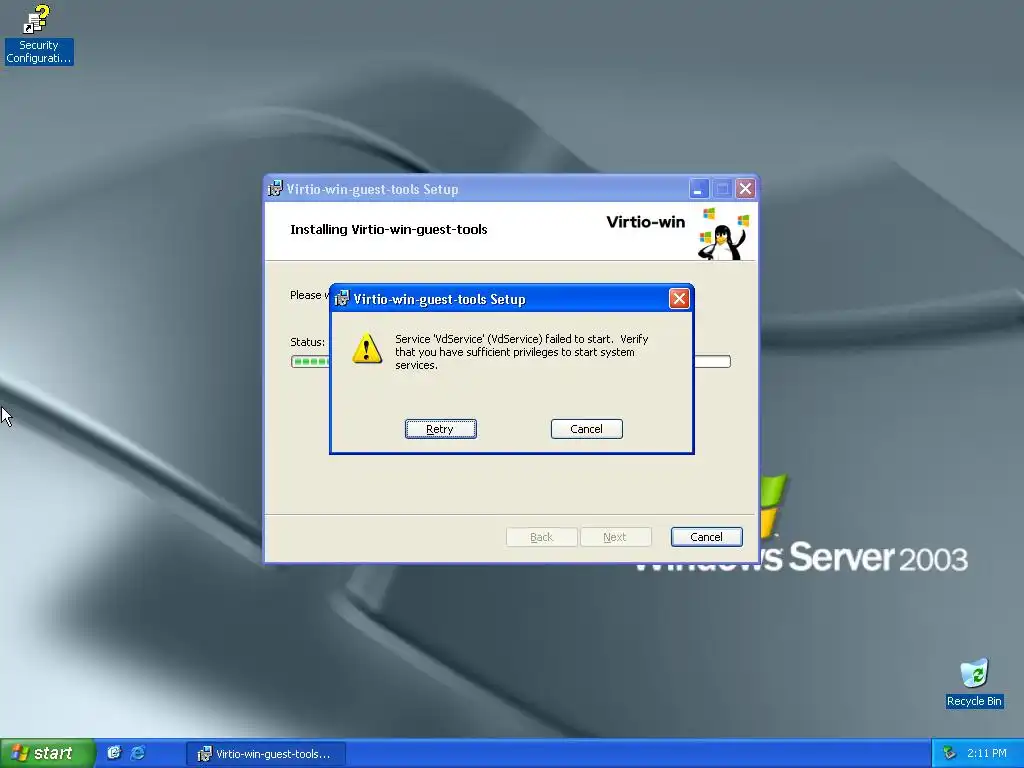Click the 'Virtio-win' brand text

pos(646,222)
